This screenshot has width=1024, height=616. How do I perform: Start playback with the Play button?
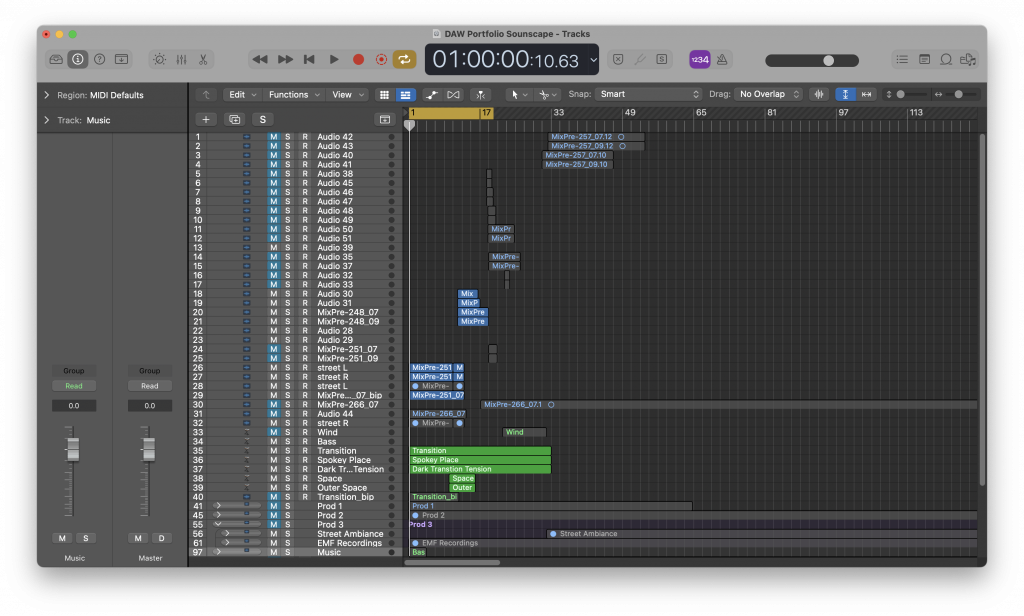pyautogui.click(x=334, y=59)
